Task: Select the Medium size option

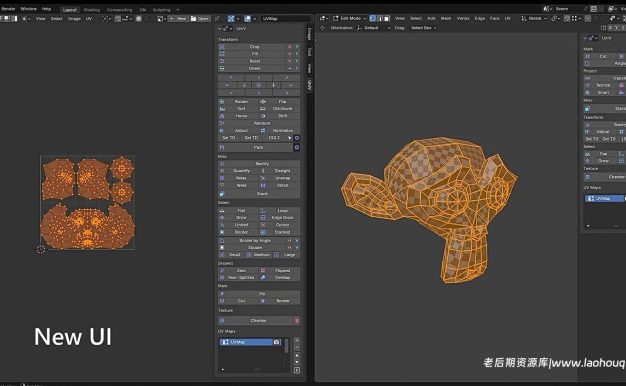Action: coord(259,255)
